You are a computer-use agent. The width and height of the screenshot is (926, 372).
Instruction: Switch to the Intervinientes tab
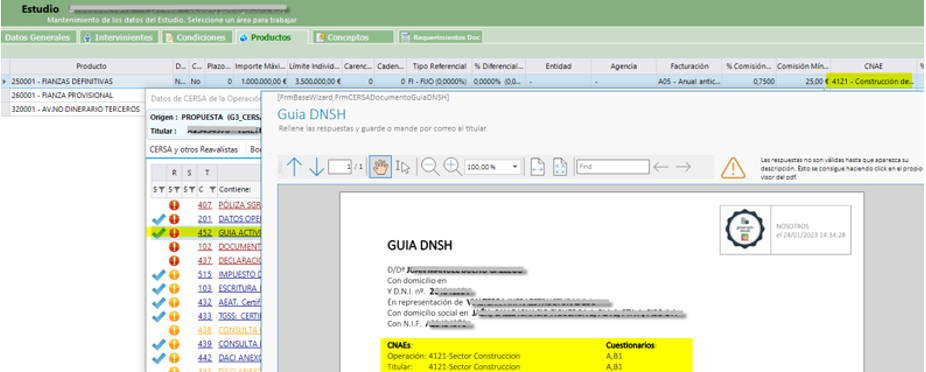[119, 37]
